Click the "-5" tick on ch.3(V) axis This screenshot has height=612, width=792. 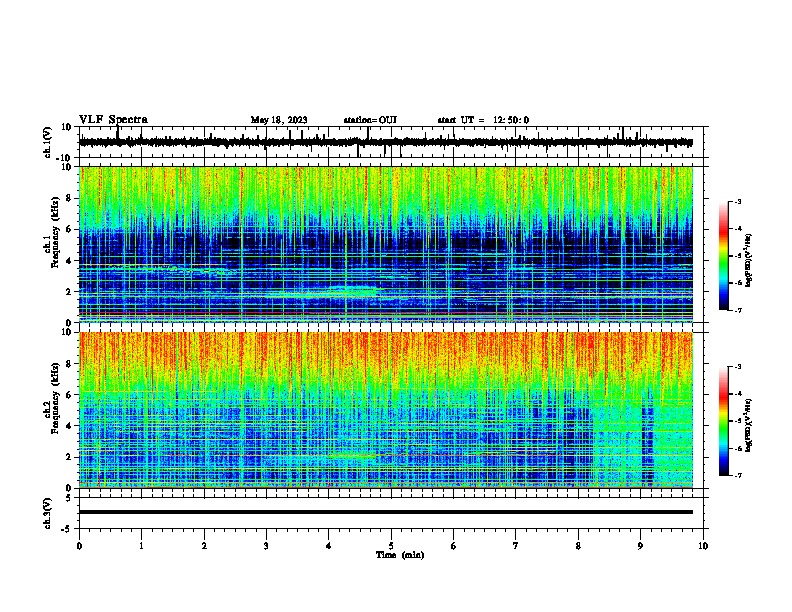[x=67, y=529]
